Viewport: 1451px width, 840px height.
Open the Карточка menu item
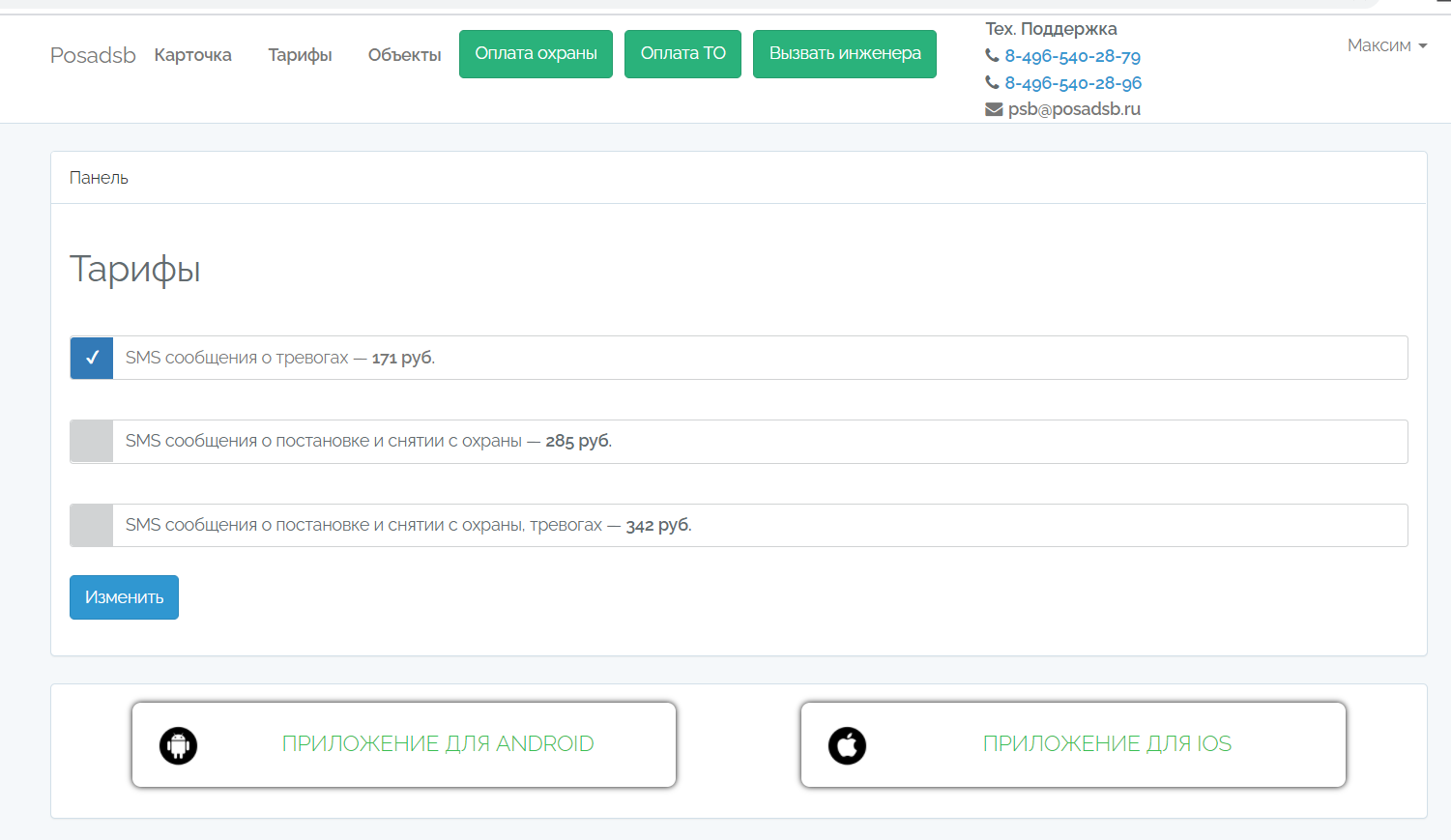(x=193, y=55)
